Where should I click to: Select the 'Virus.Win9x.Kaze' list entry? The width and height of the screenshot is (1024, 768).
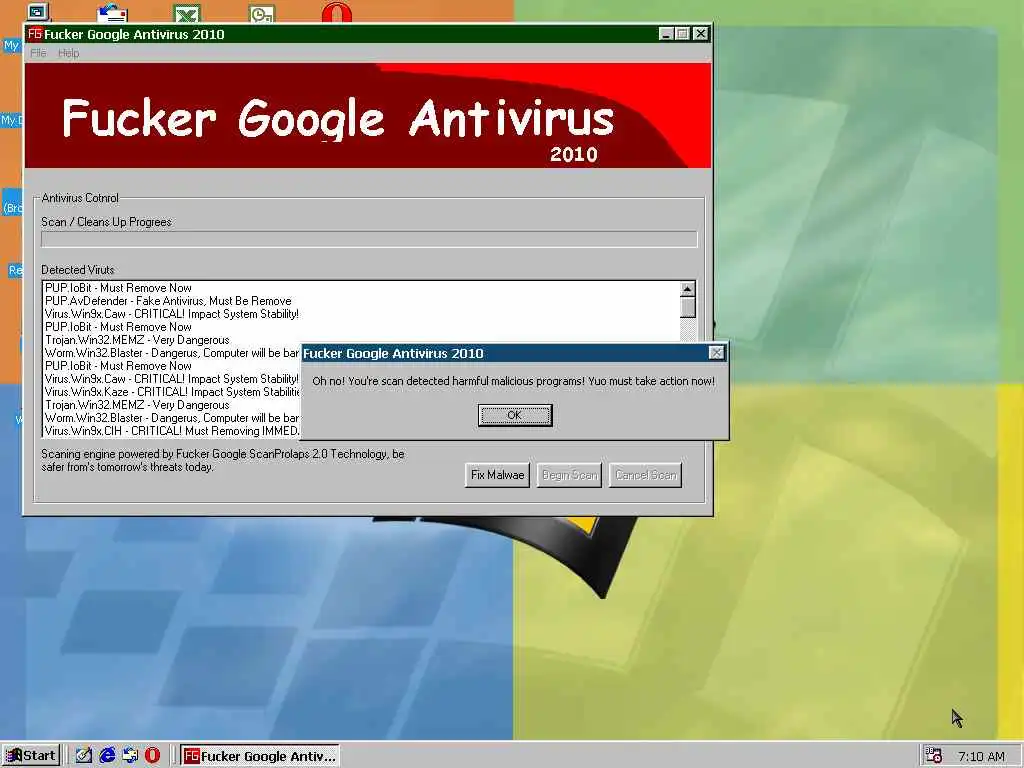(x=172, y=392)
